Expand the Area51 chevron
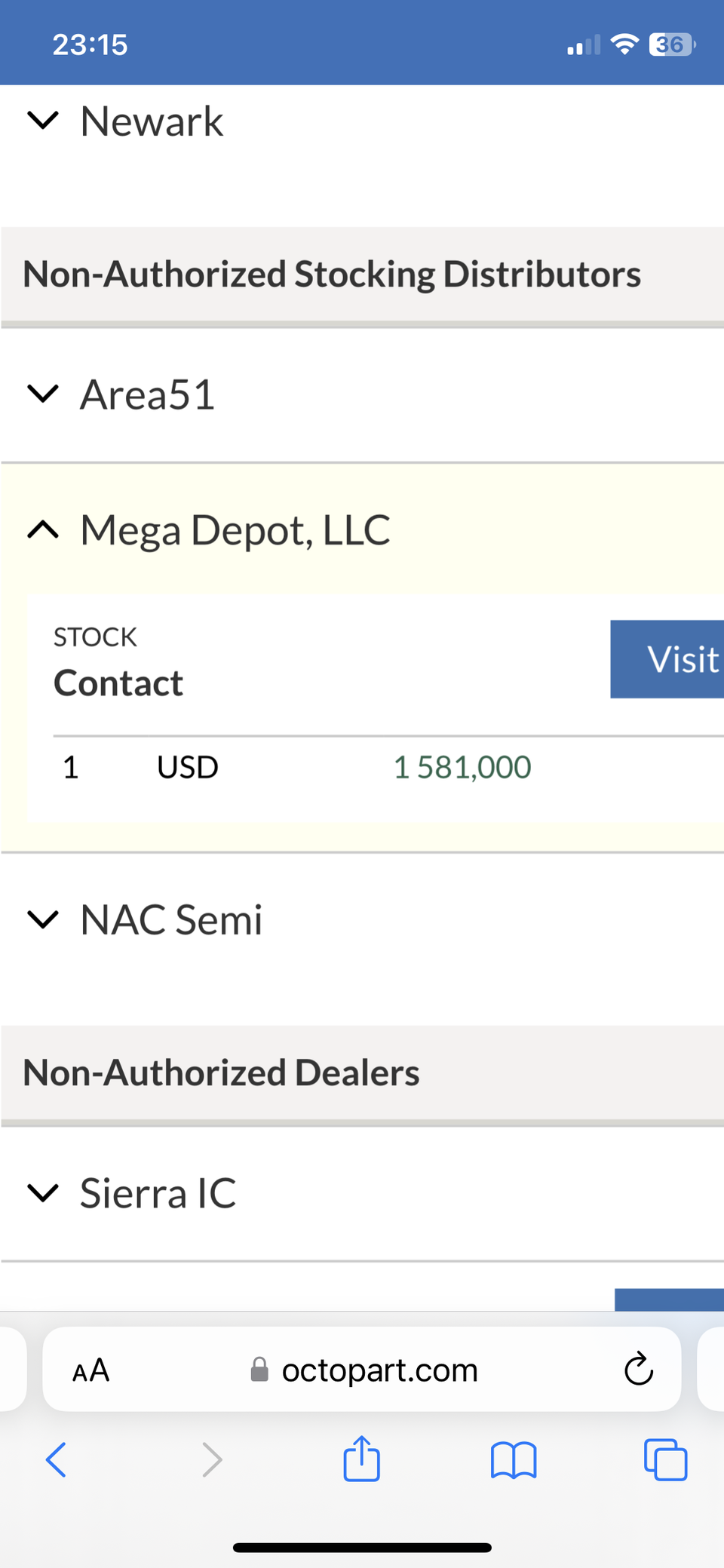Screen dimensions: 724x1568 [43, 394]
